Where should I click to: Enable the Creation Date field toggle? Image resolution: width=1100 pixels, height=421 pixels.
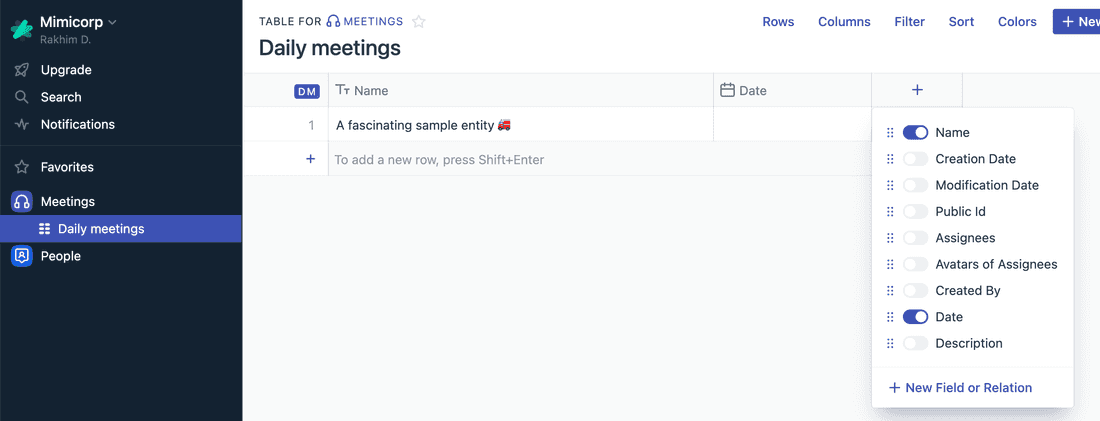[915, 159]
